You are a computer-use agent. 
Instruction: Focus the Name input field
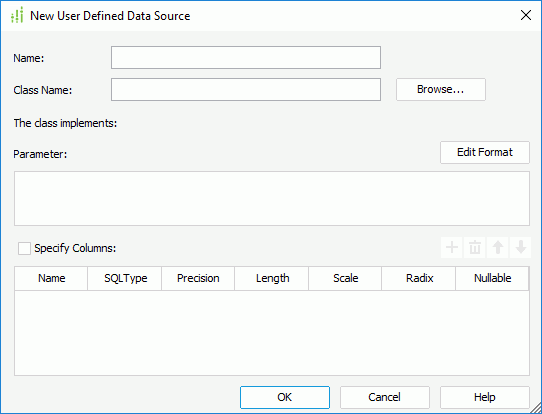tap(246, 57)
